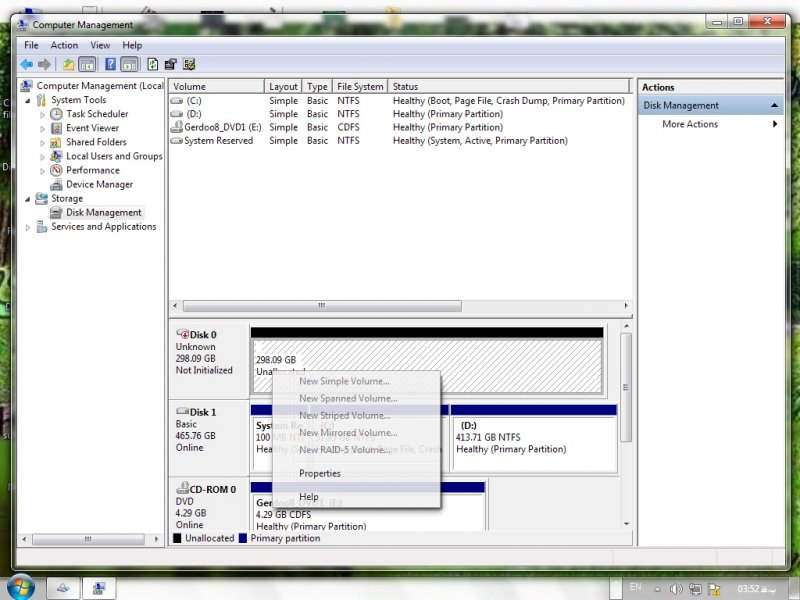Click the Disk Management tree icon
This screenshot has width=800, height=600.
[x=56, y=213]
